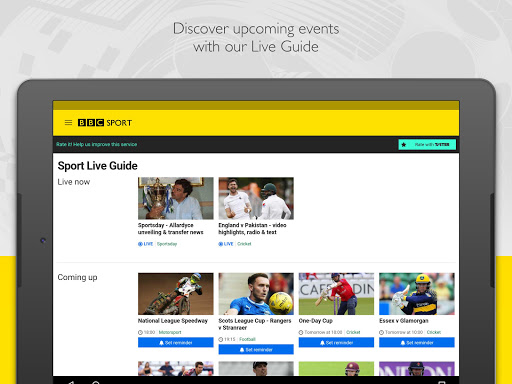Image resolution: width=512 pixels, height=384 pixels.
Task: Set reminder for National League Speedway
Action: click(x=176, y=342)
